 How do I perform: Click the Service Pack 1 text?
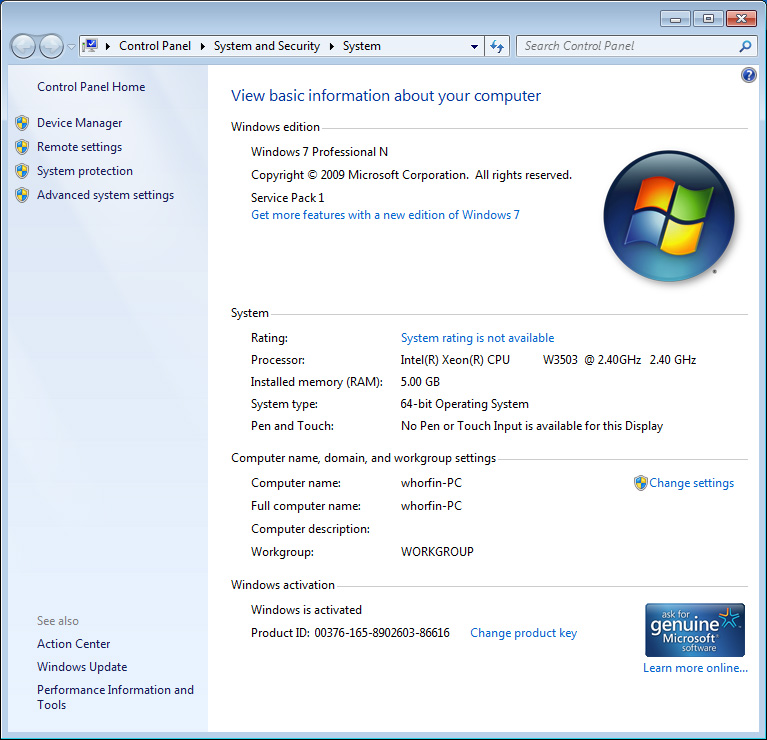(x=287, y=198)
